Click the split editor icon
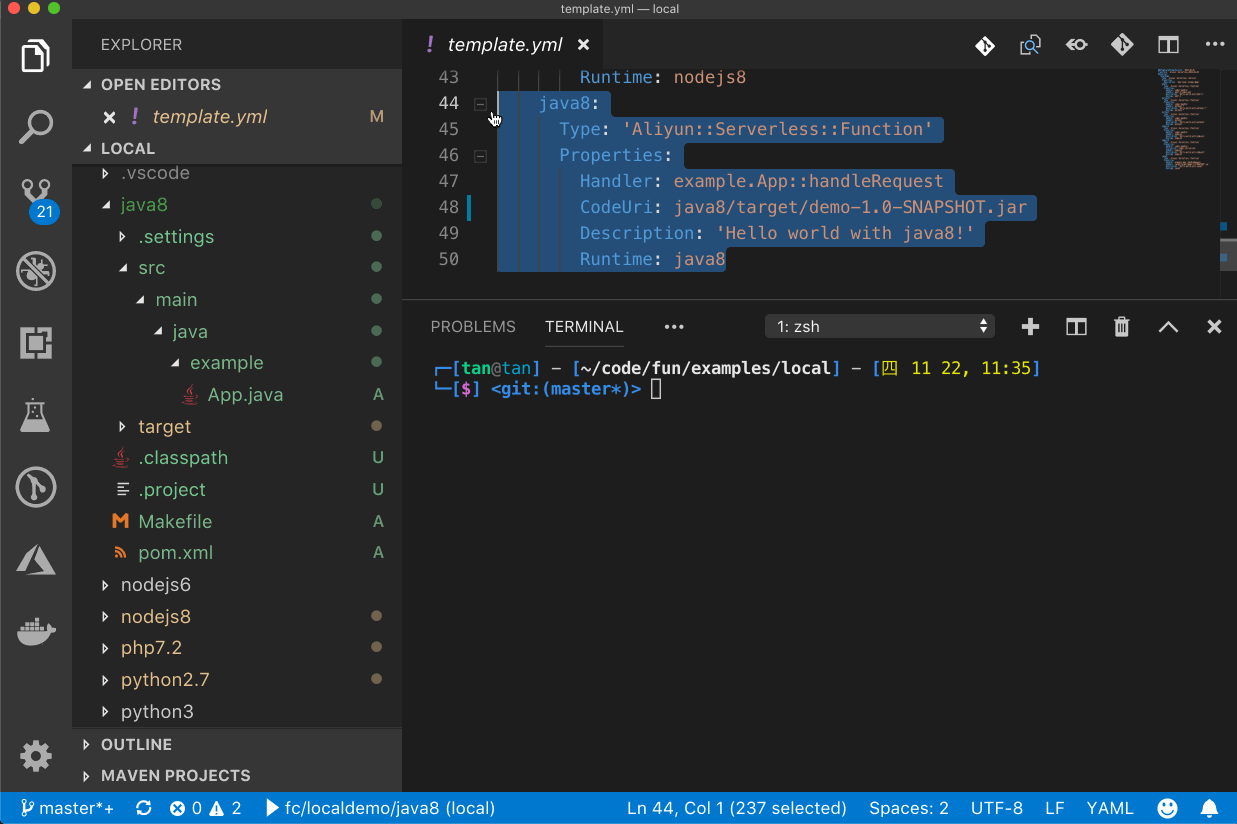This screenshot has width=1237, height=824. pos(1167,45)
